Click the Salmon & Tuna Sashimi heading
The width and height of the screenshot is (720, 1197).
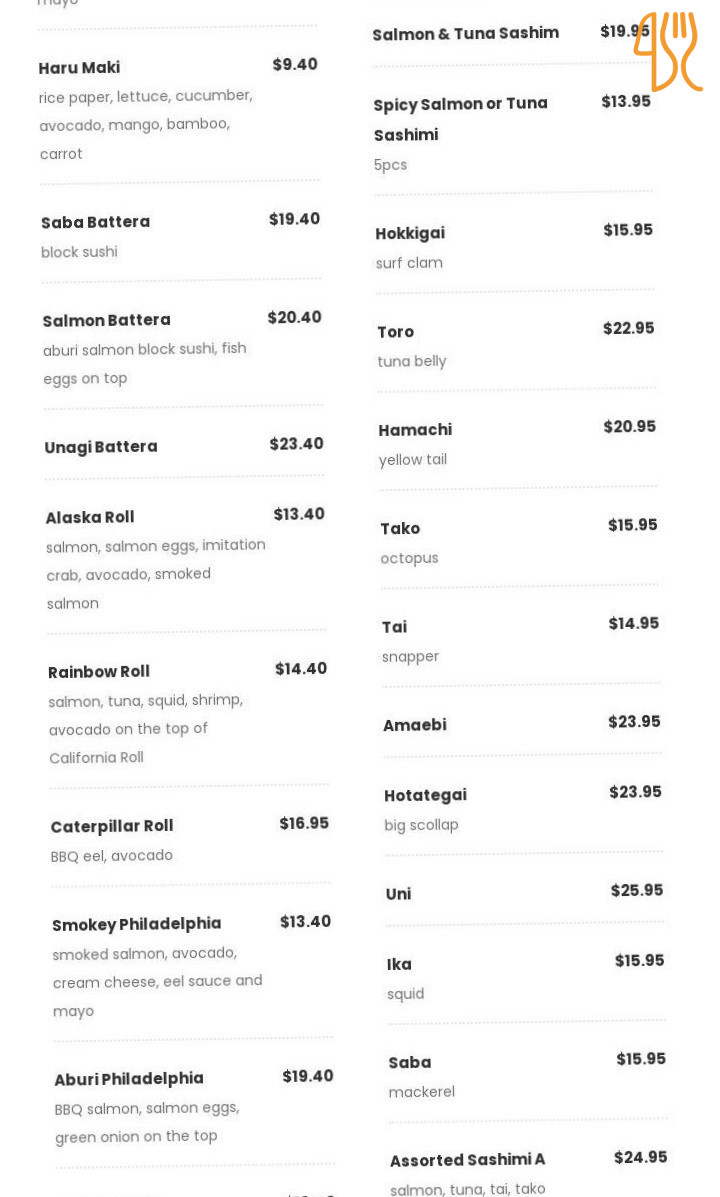click(x=465, y=34)
